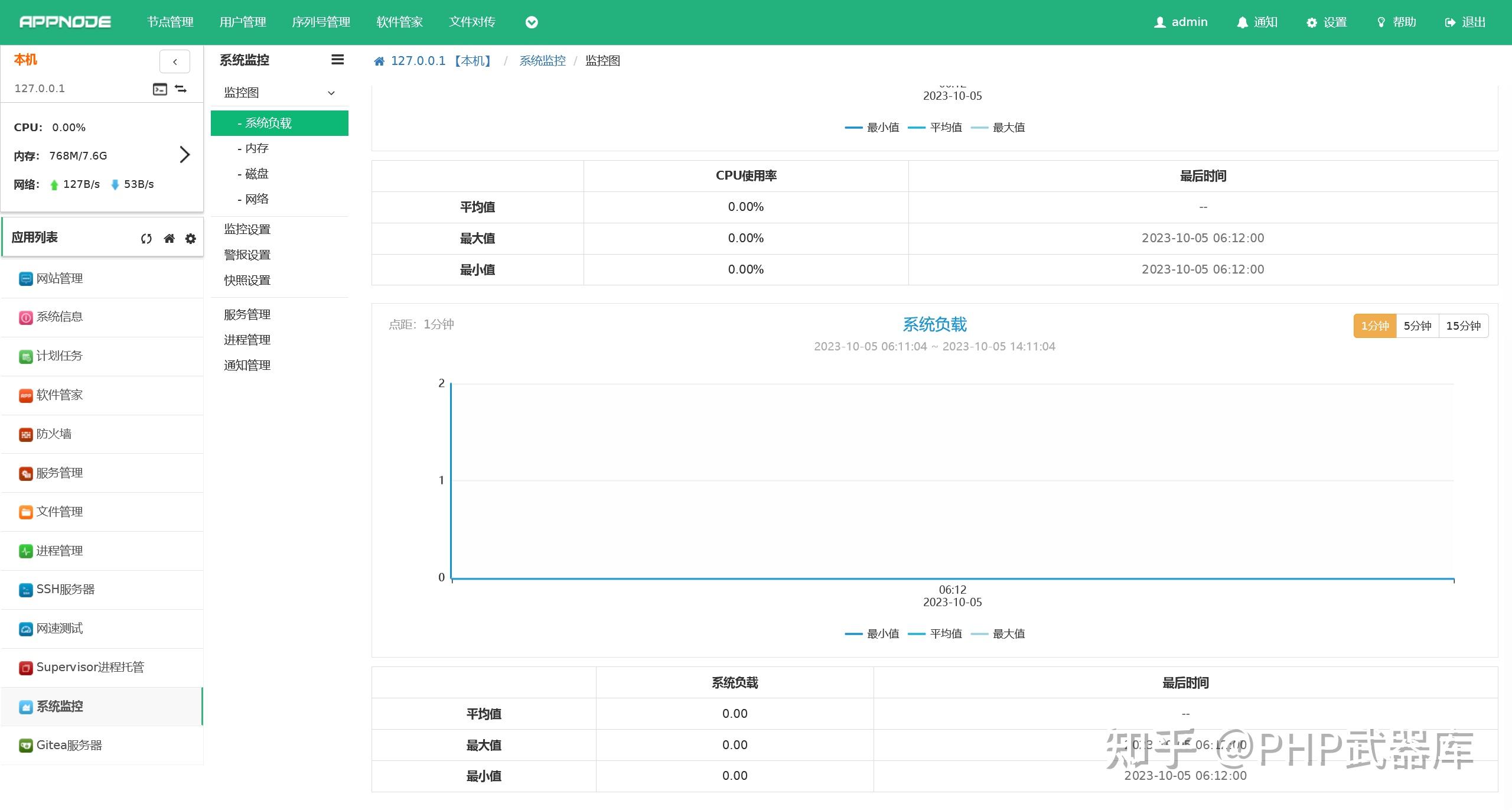Collapse the 本机 sidebar panel

tap(175, 61)
